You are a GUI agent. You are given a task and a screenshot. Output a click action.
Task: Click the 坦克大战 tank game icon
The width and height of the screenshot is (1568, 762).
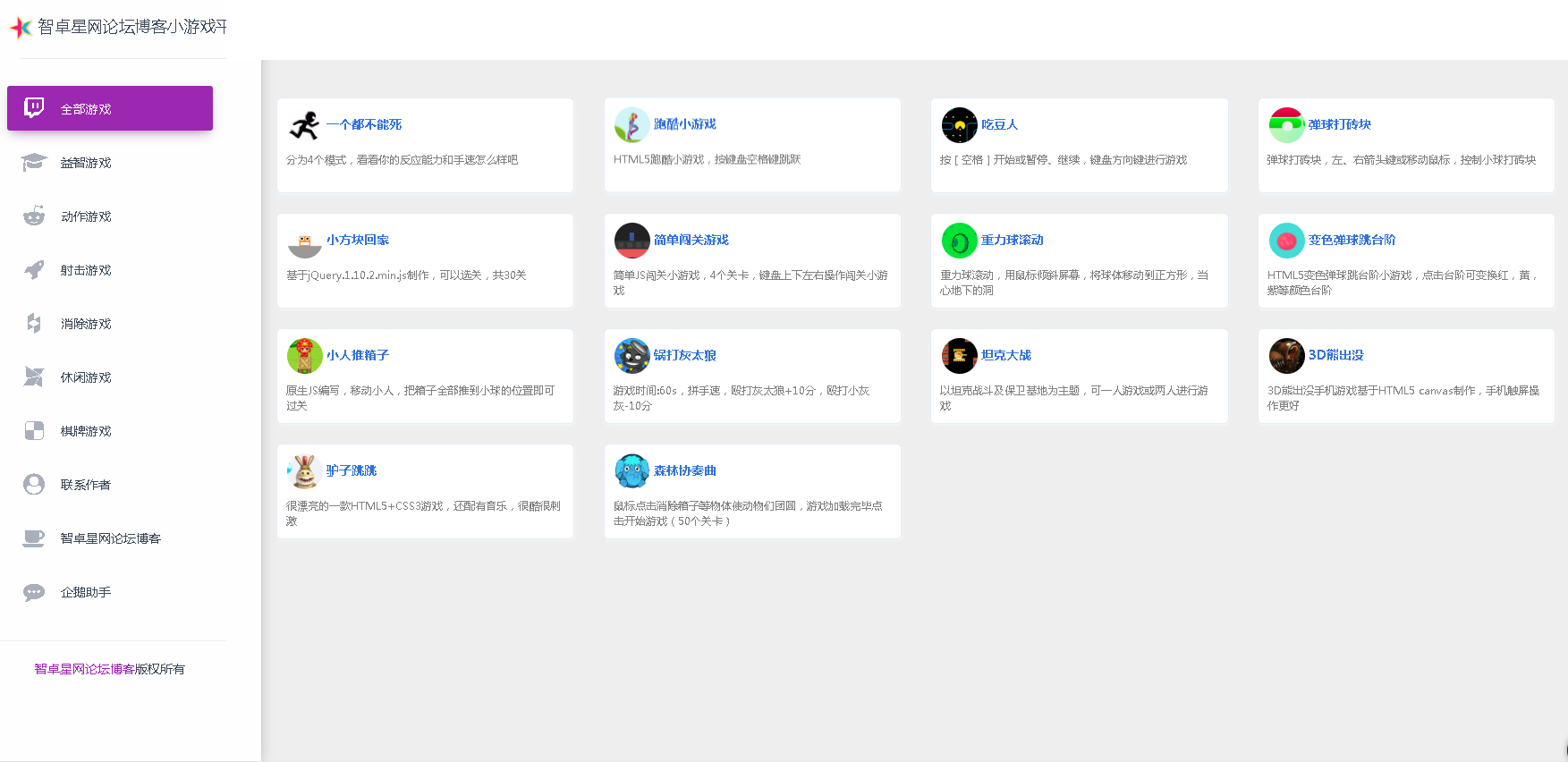[x=959, y=356]
